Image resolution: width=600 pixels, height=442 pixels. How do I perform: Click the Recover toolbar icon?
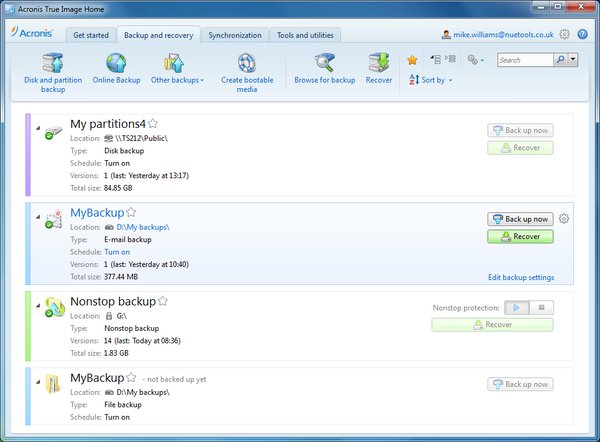click(x=378, y=64)
